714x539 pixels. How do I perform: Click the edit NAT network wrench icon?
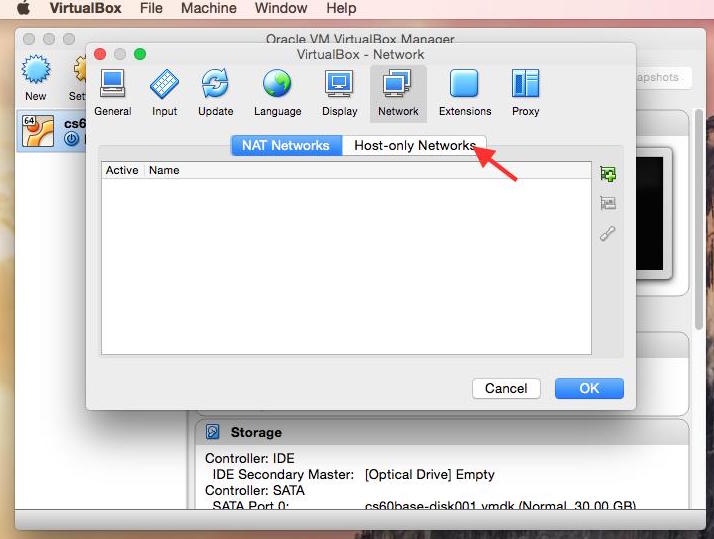(608, 233)
